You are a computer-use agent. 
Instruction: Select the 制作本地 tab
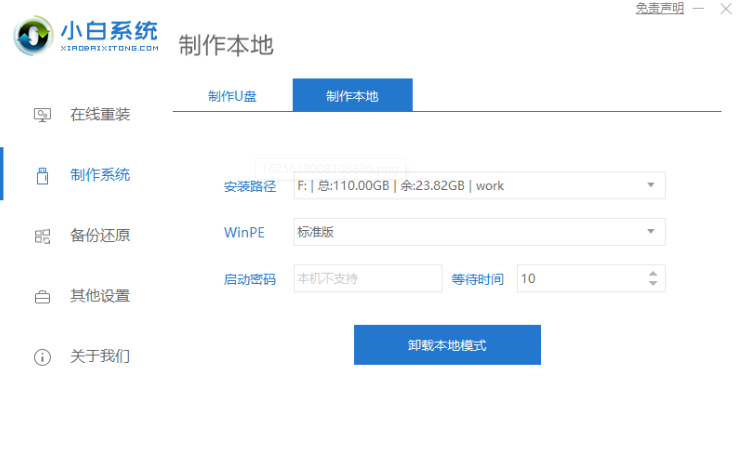point(353,95)
